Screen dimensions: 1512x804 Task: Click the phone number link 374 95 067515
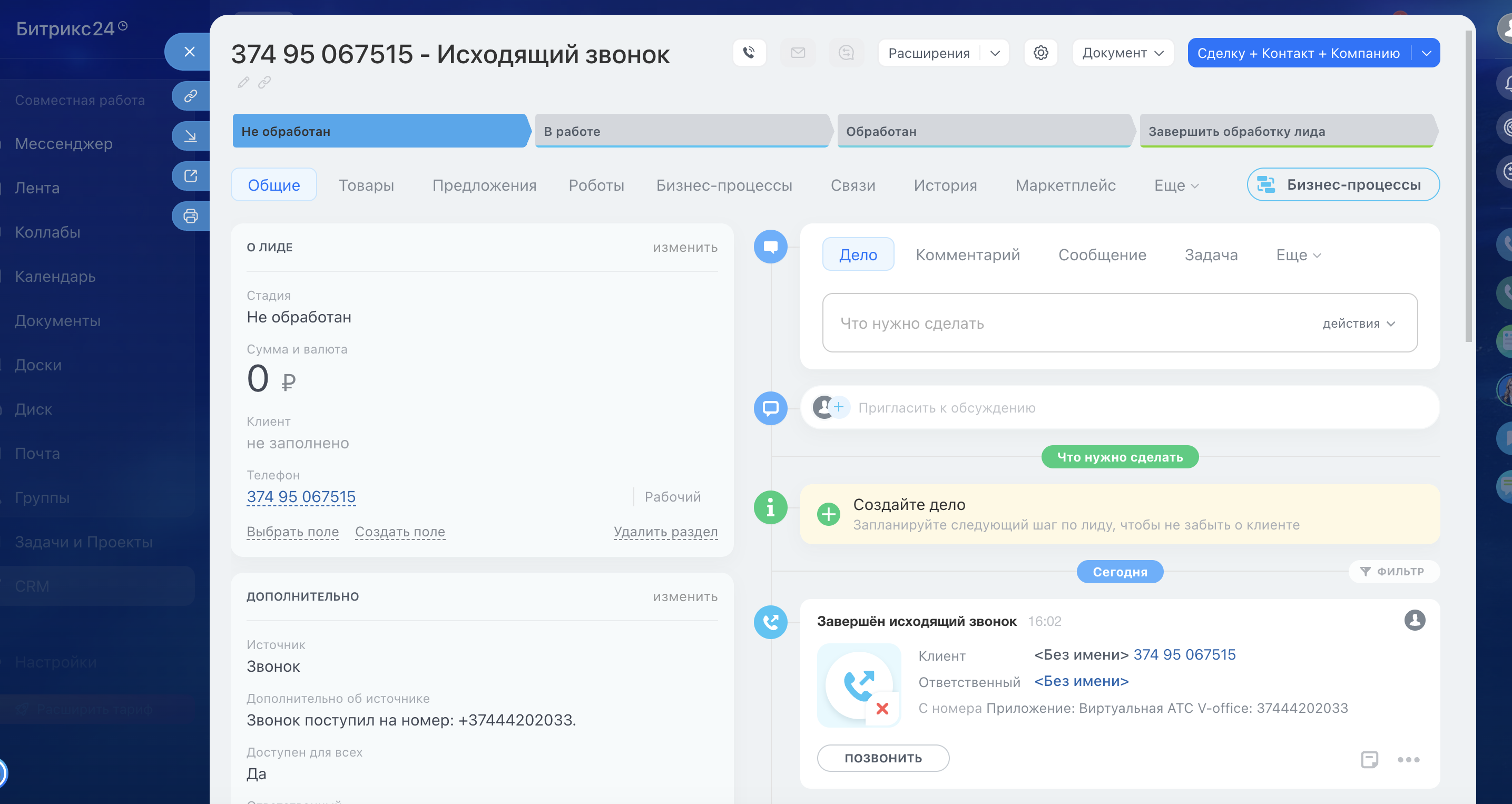pos(301,496)
